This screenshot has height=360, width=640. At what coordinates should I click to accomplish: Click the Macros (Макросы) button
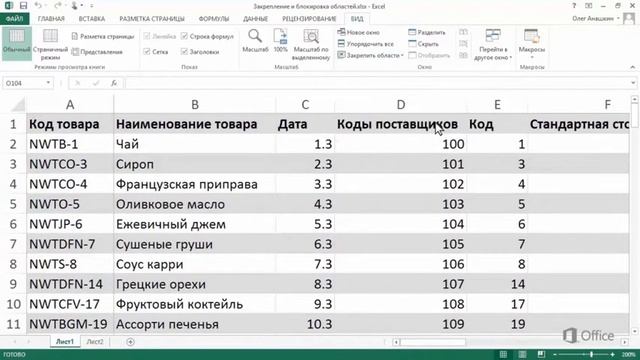click(531, 44)
